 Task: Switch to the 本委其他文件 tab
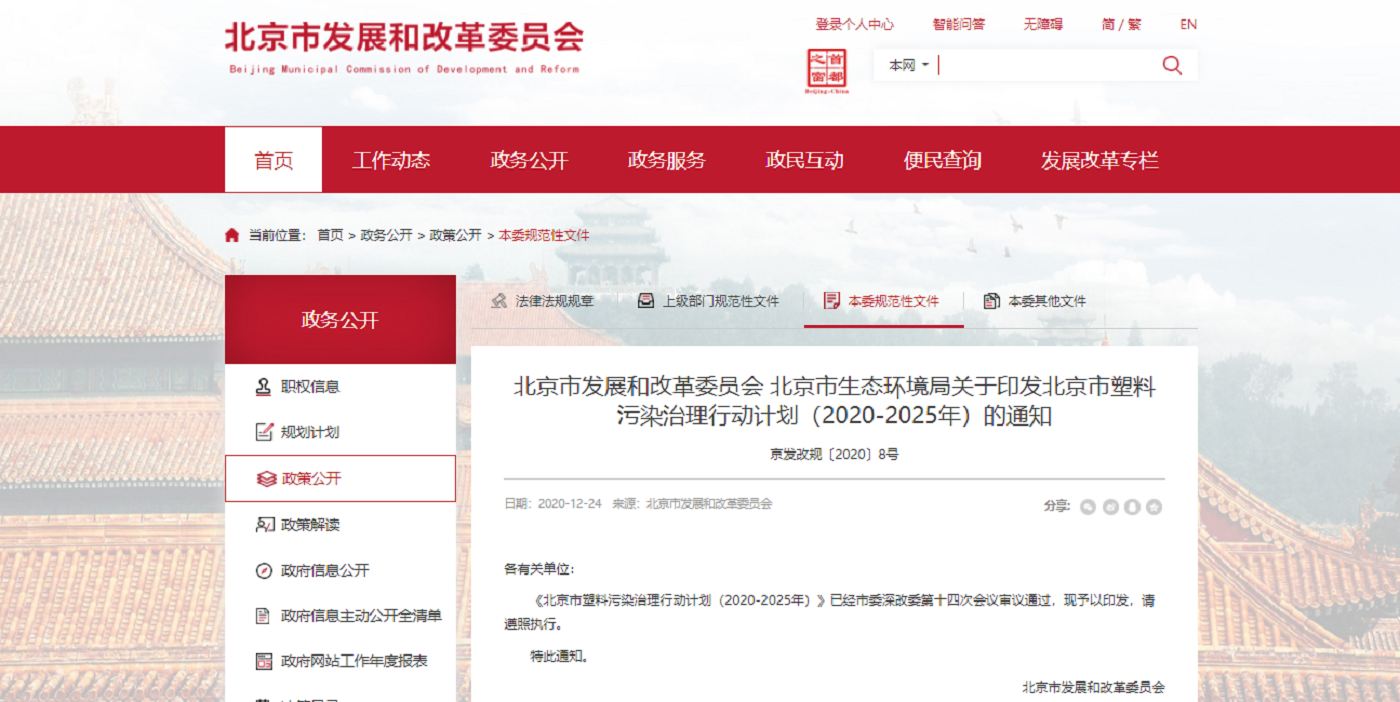click(x=1048, y=299)
